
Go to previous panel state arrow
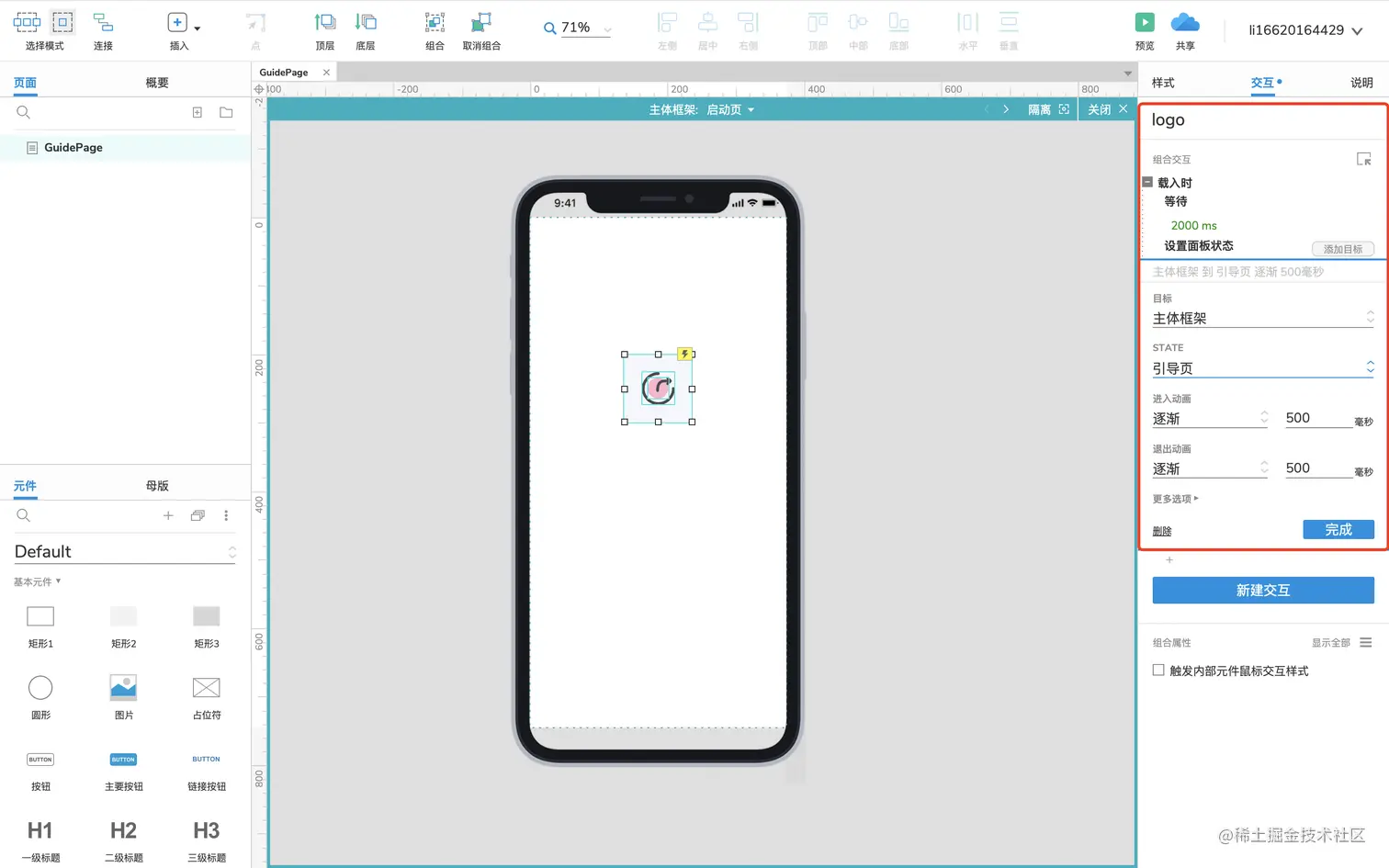click(987, 109)
